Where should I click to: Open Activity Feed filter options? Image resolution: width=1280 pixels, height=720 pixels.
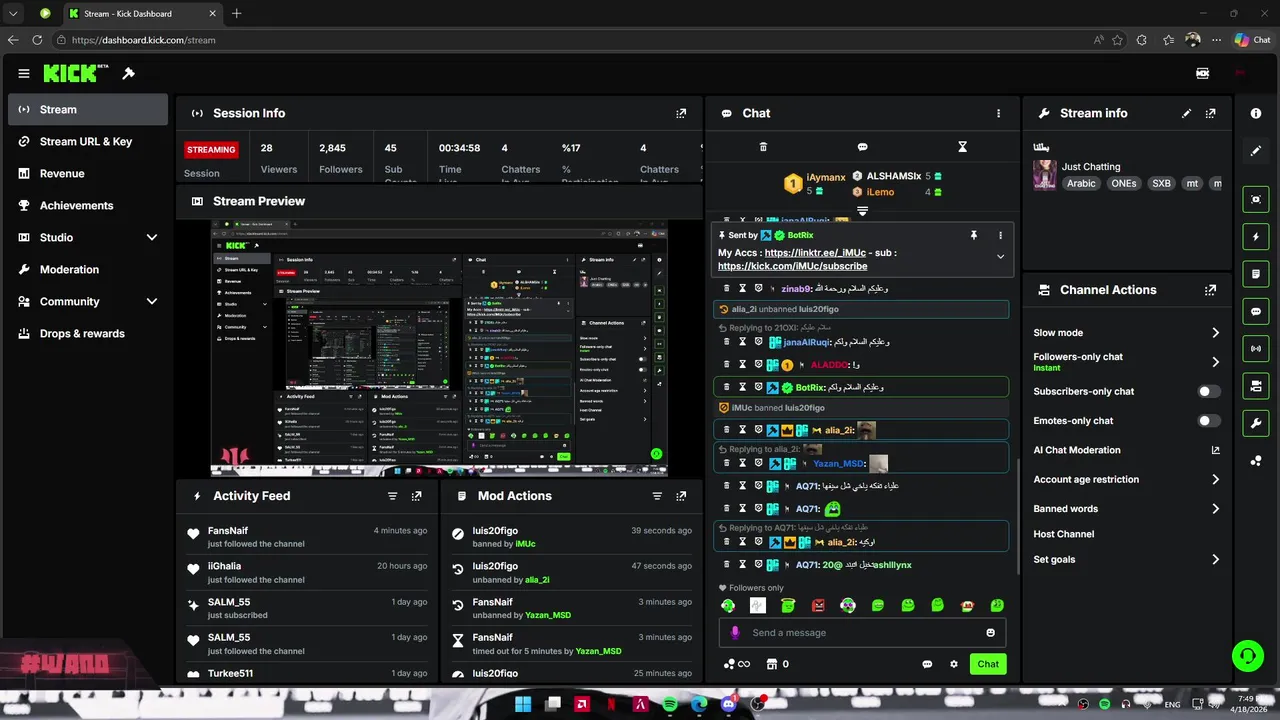click(x=393, y=496)
